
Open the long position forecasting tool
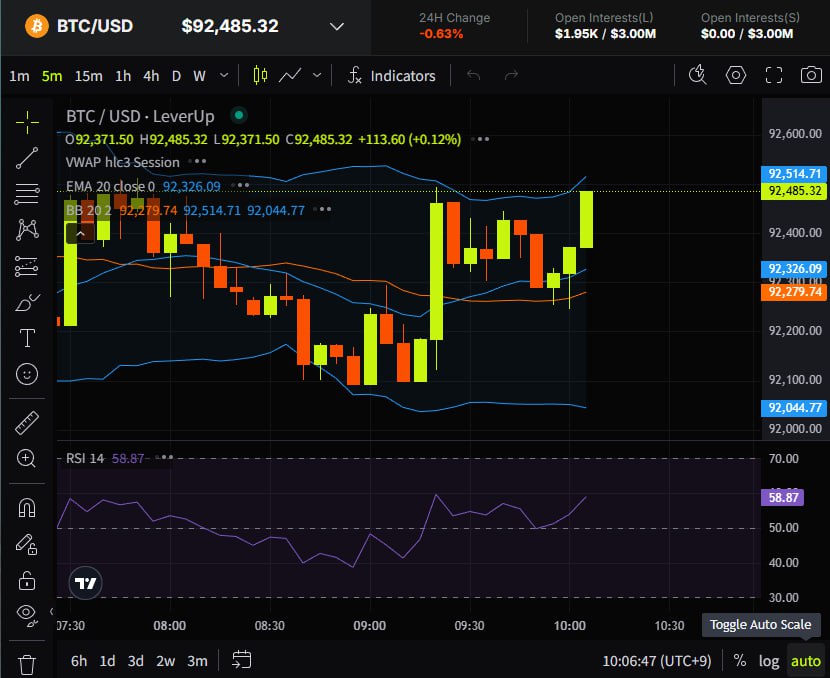coord(27,266)
